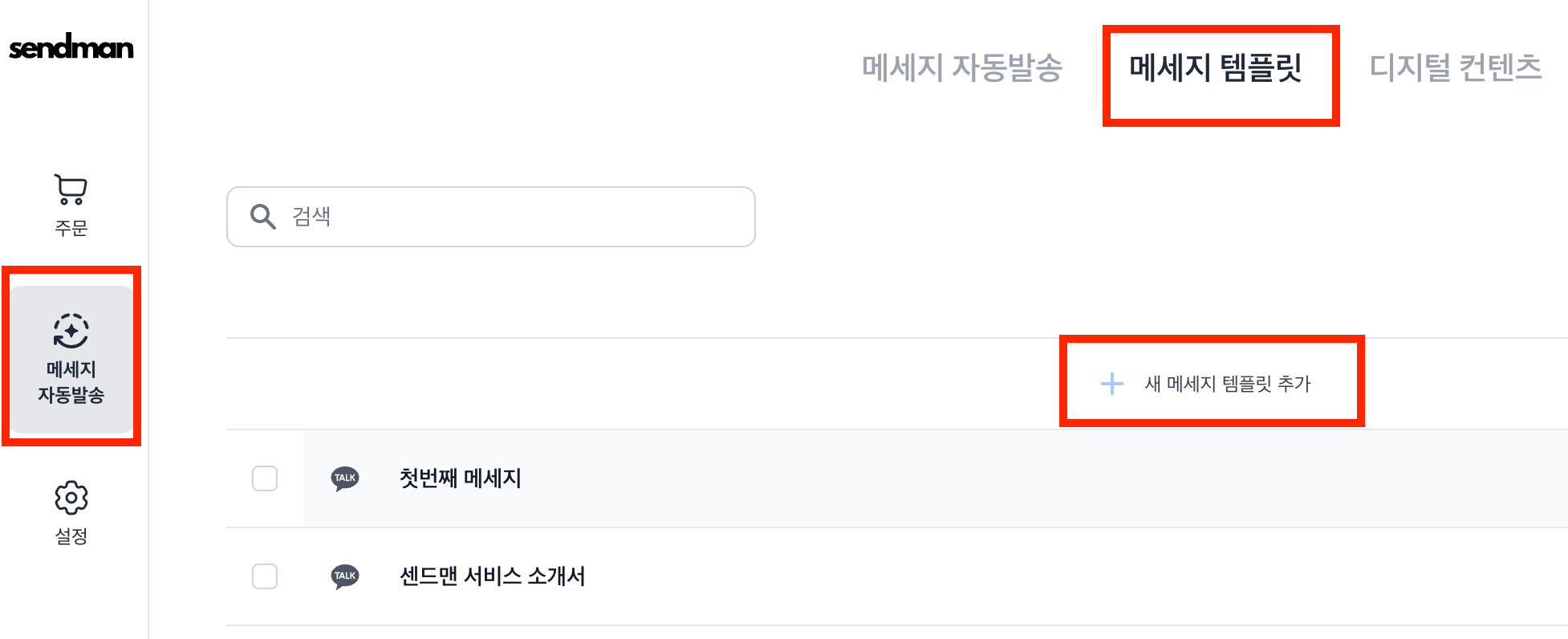Click the 새 메세지 템플릿 추가 button text
The image size is (1568, 639).
(x=1227, y=384)
